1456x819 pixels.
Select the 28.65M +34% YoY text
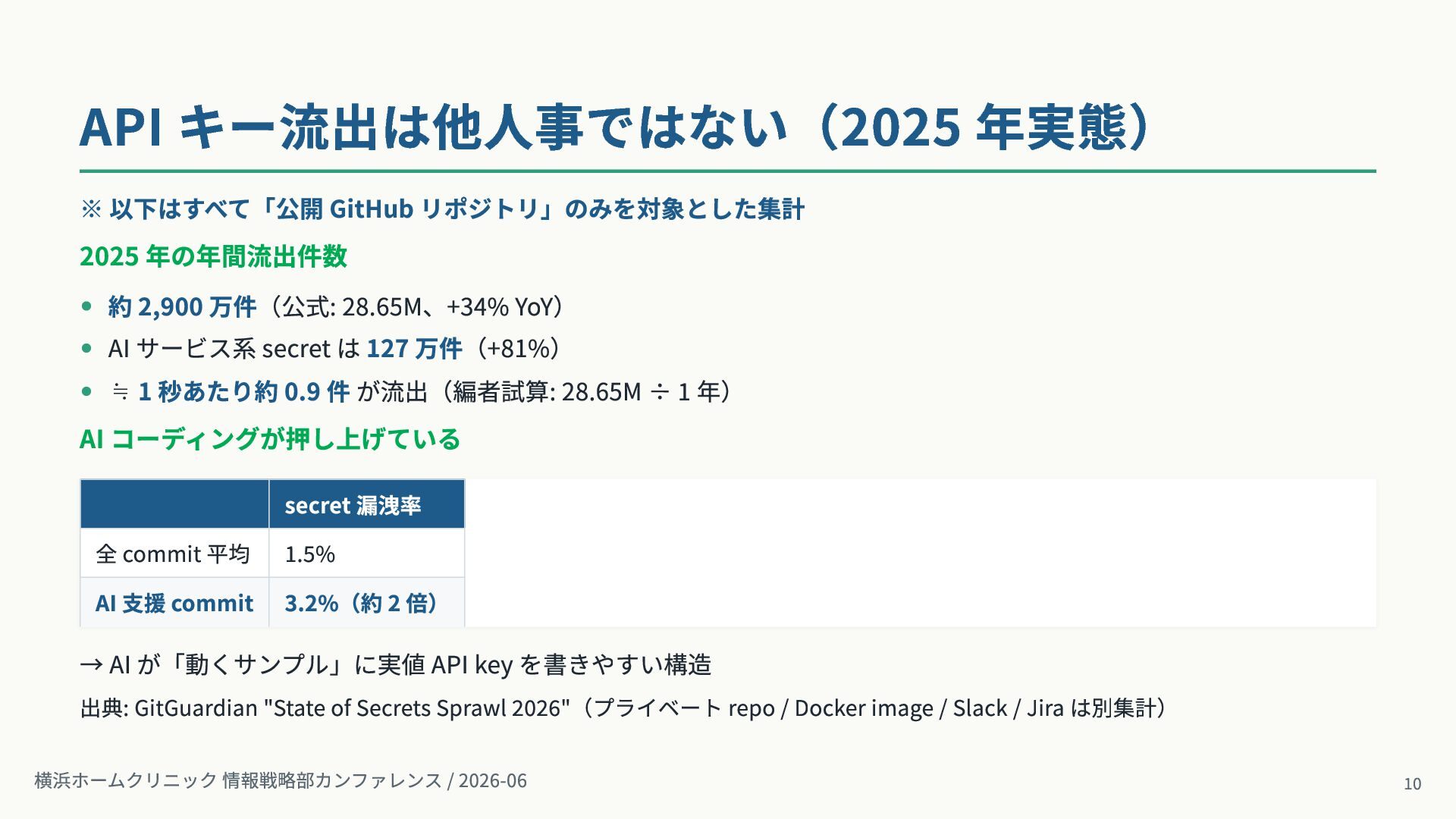[413, 306]
